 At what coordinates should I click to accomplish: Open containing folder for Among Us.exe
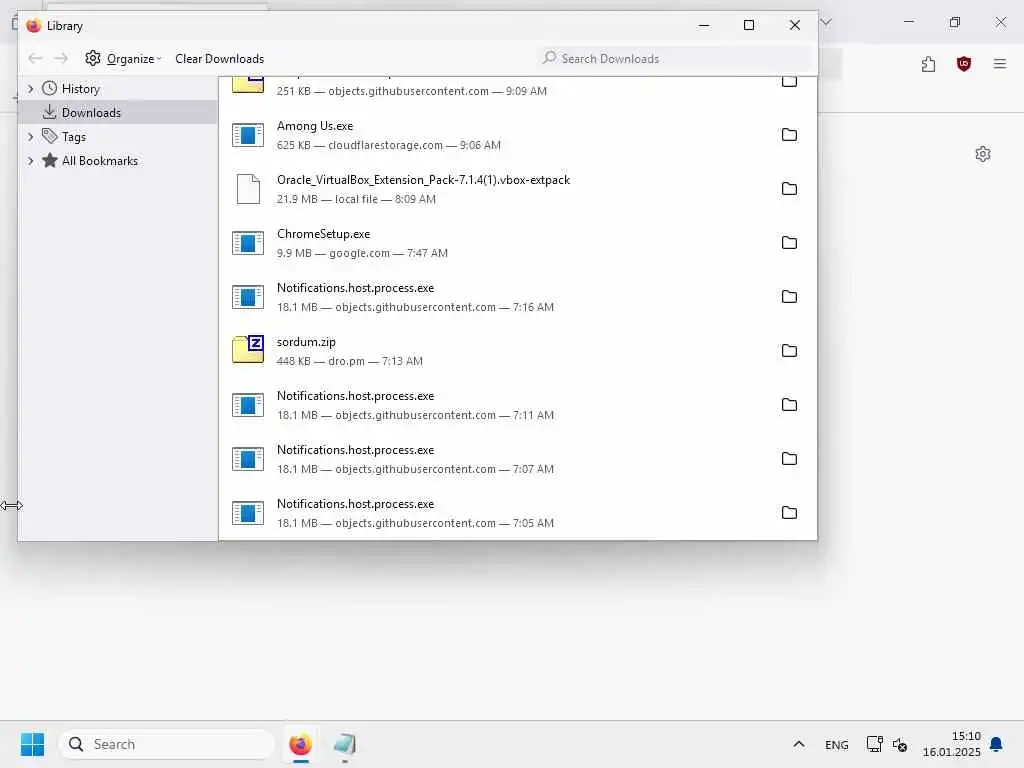point(789,135)
